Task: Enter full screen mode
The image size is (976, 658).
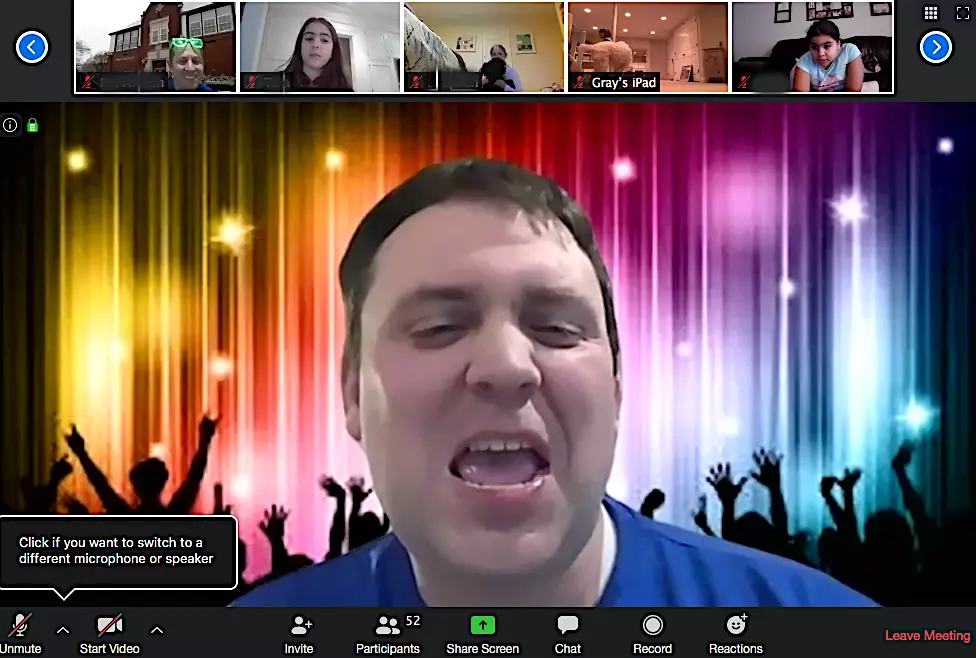Action: [962, 13]
